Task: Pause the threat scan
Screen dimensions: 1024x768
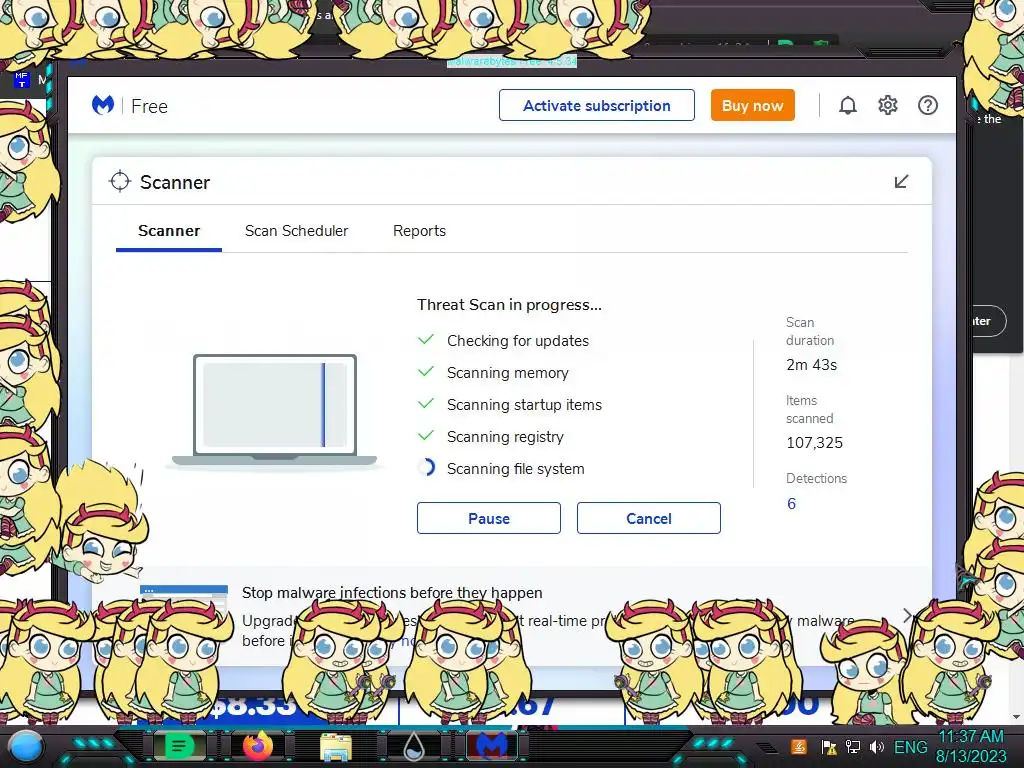Action: pos(488,518)
